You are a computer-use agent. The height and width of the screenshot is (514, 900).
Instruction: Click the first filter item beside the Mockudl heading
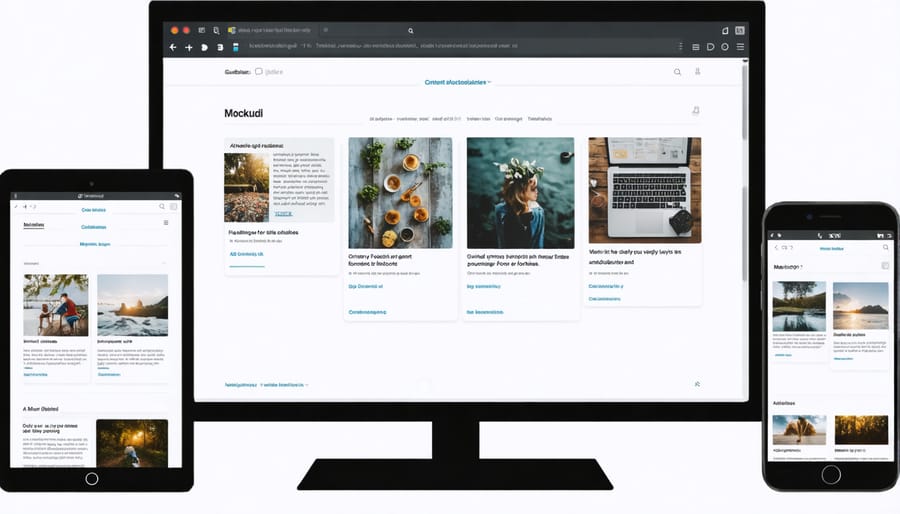(381, 119)
